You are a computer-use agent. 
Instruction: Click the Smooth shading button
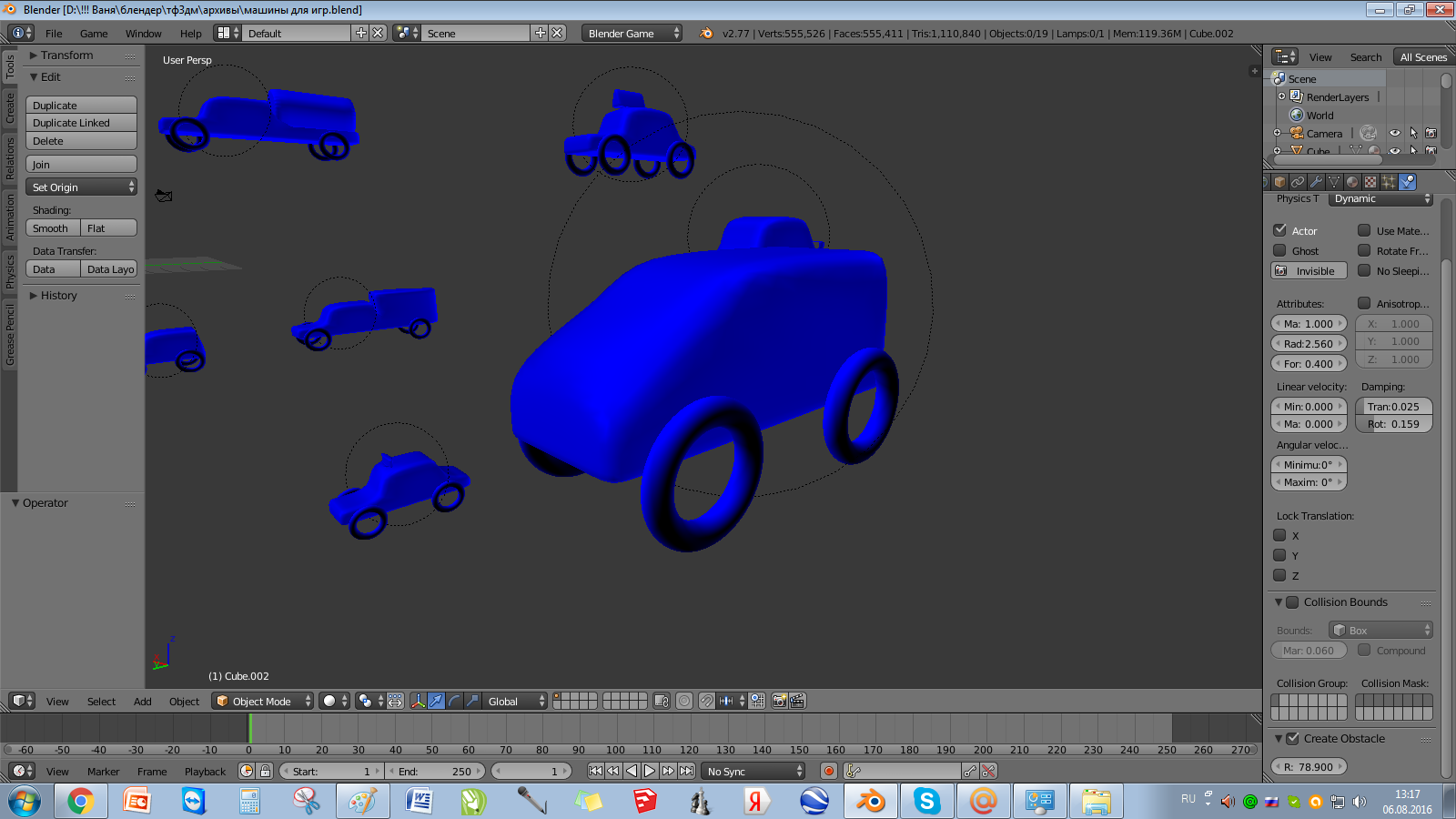pos(52,227)
